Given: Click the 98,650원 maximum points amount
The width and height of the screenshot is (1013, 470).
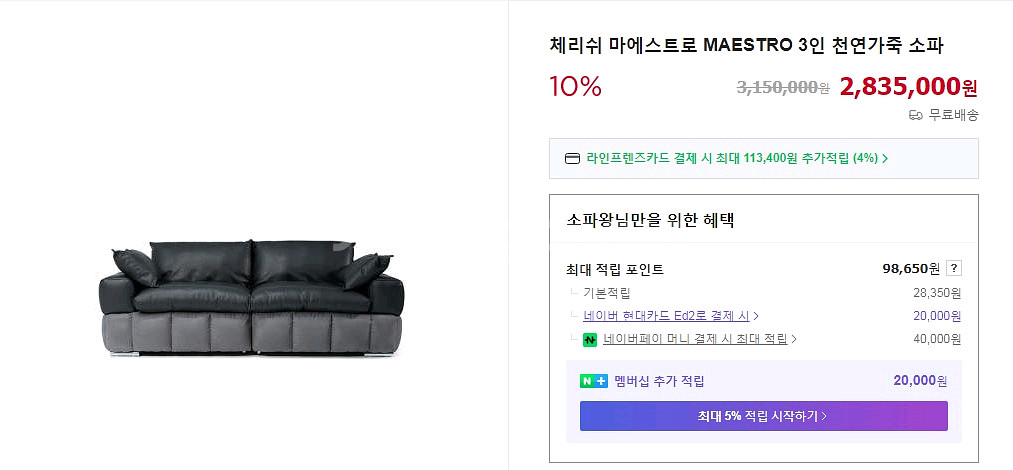Looking at the screenshot, I should pos(911,268).
